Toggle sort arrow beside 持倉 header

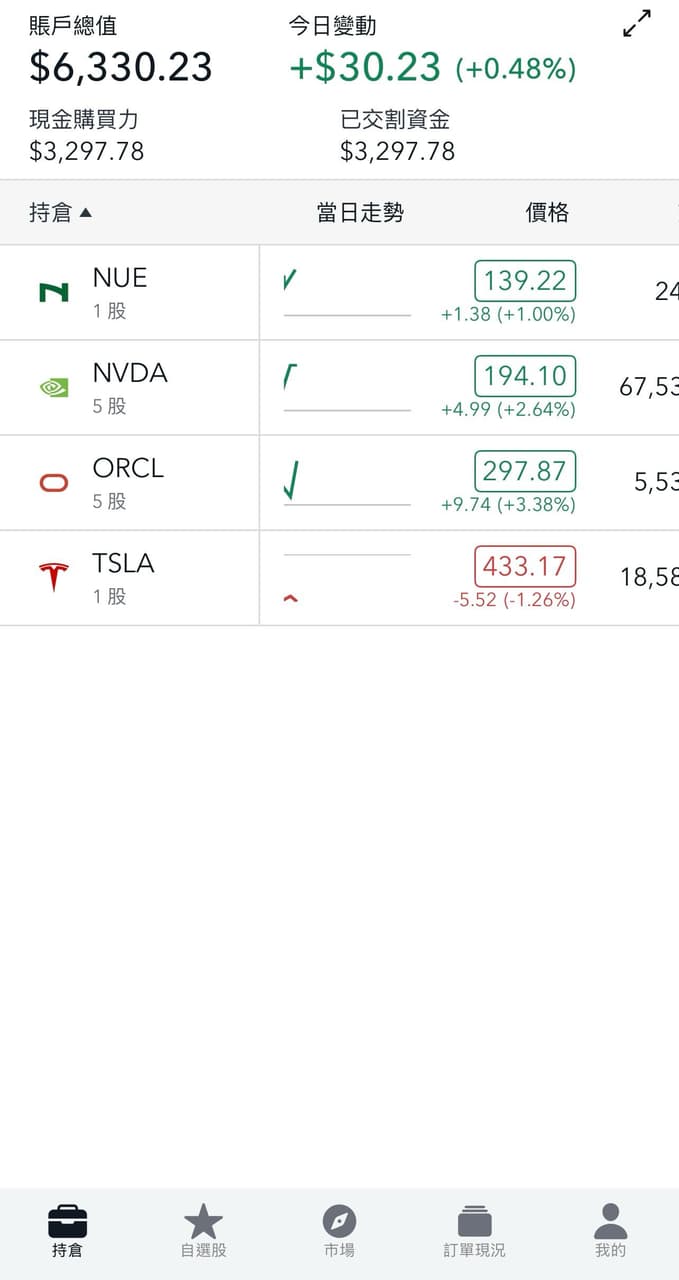(85, 213)
